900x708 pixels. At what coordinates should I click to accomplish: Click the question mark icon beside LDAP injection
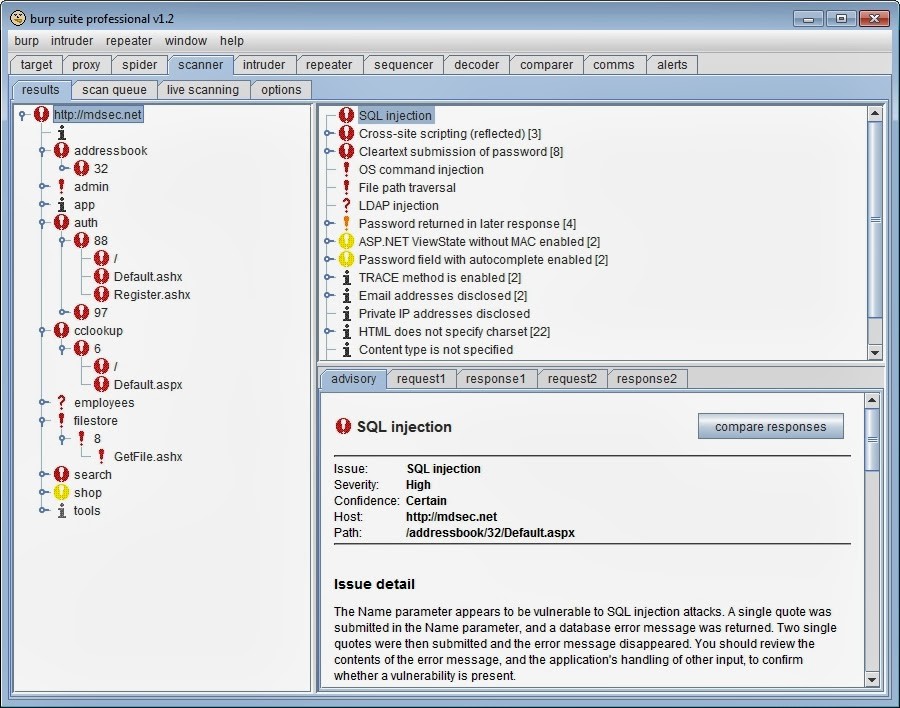[346, 205]
